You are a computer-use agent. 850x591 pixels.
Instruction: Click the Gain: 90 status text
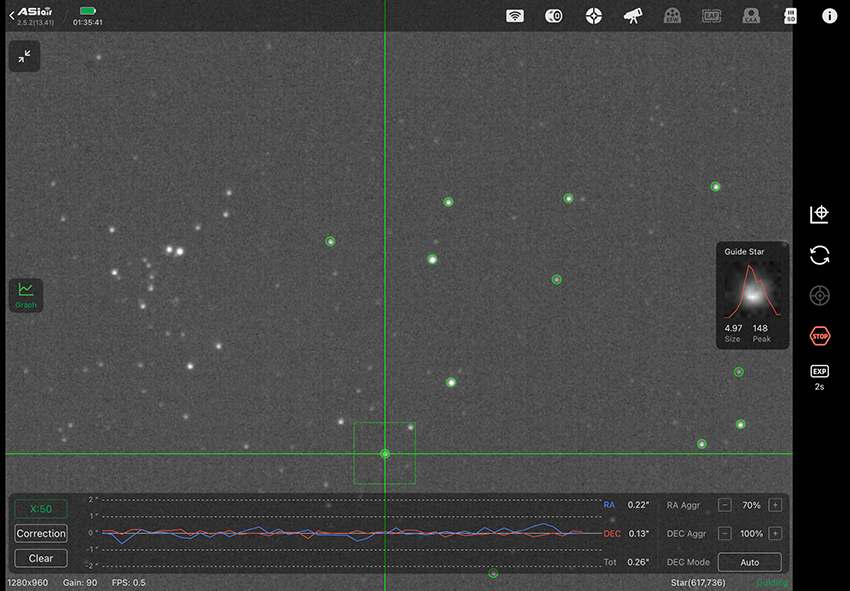tap(80, 583)
